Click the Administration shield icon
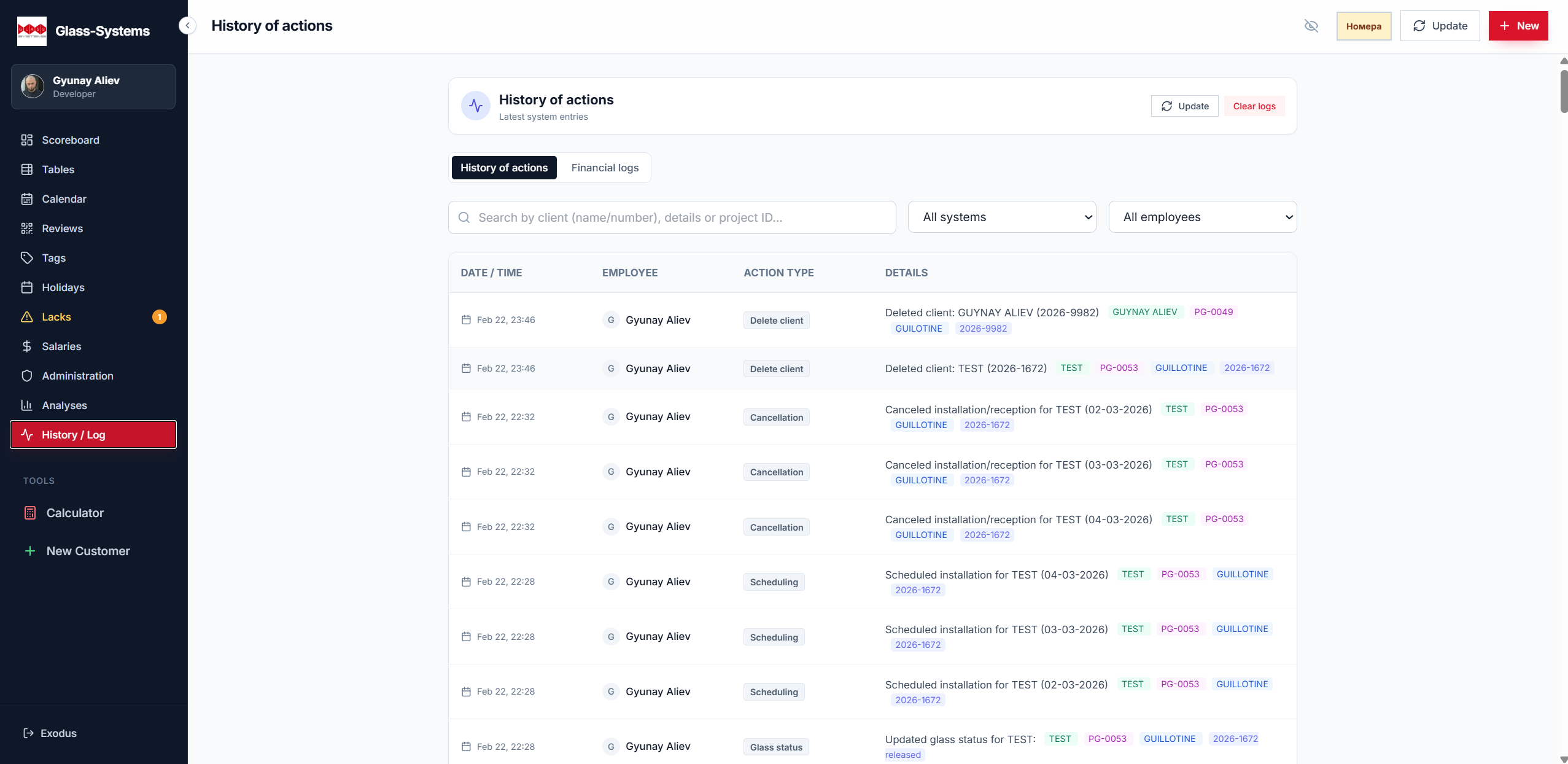Viewport: 1568px width, 764px height. 26,376
